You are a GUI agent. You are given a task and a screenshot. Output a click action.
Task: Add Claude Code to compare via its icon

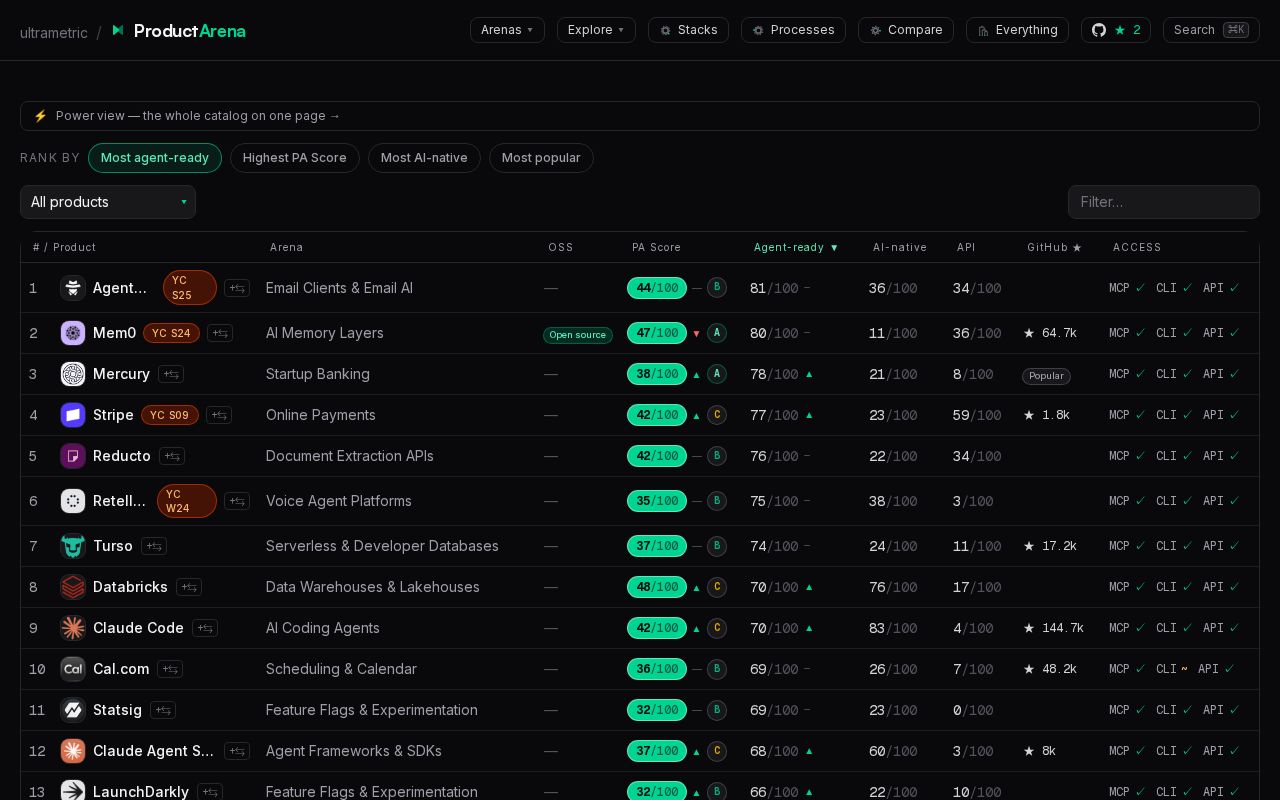click(x=205, y=628)
